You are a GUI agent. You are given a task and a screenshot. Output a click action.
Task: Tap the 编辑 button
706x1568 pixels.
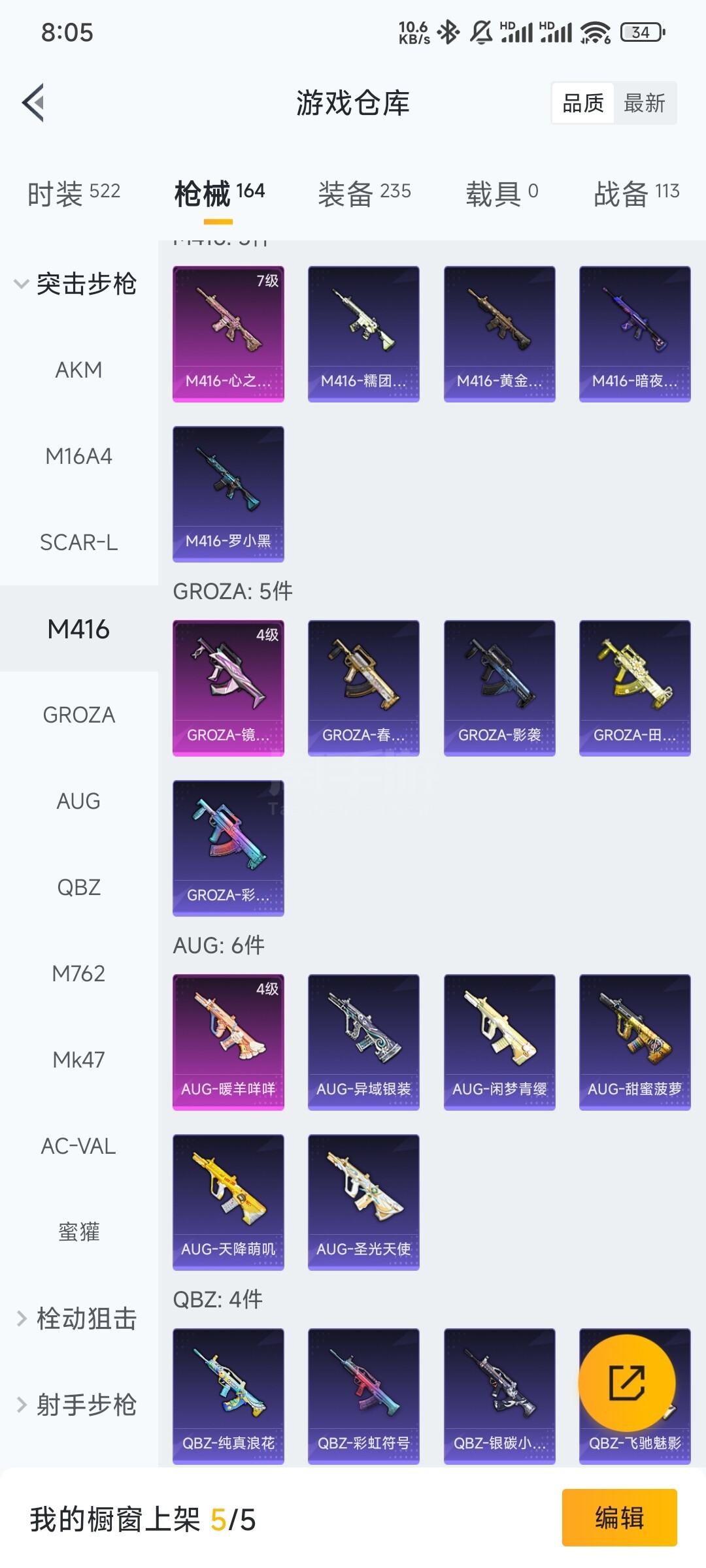pos(619,1517)
